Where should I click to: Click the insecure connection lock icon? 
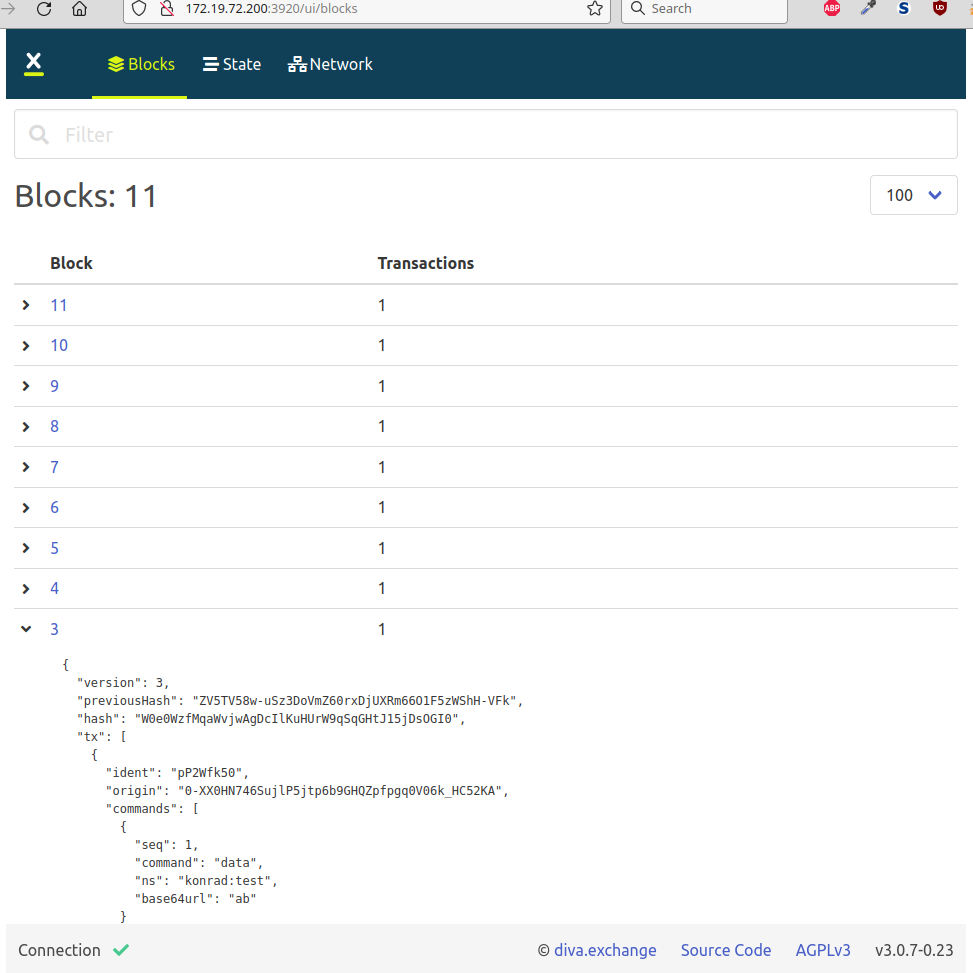[166, 9]
